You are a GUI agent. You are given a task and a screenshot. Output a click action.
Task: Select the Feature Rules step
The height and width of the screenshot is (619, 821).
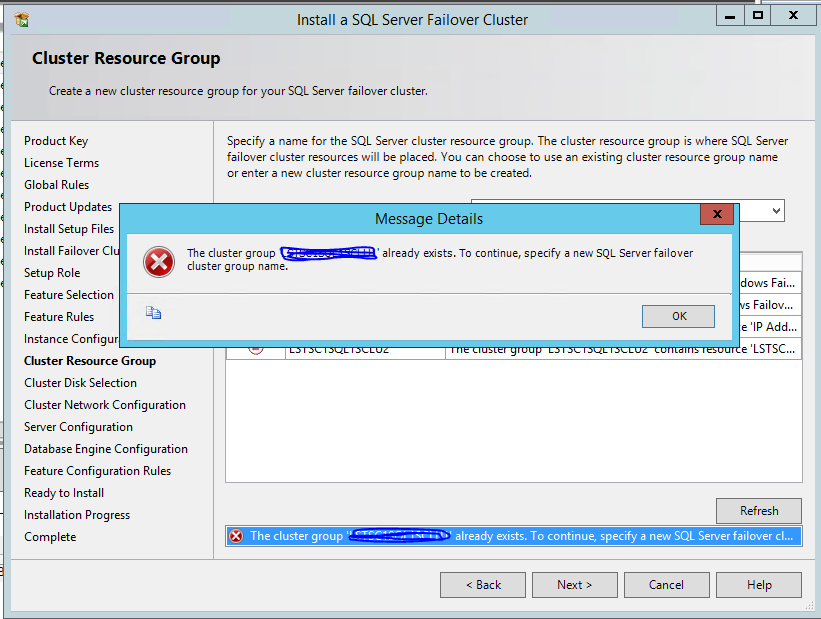tap(59, 317)
